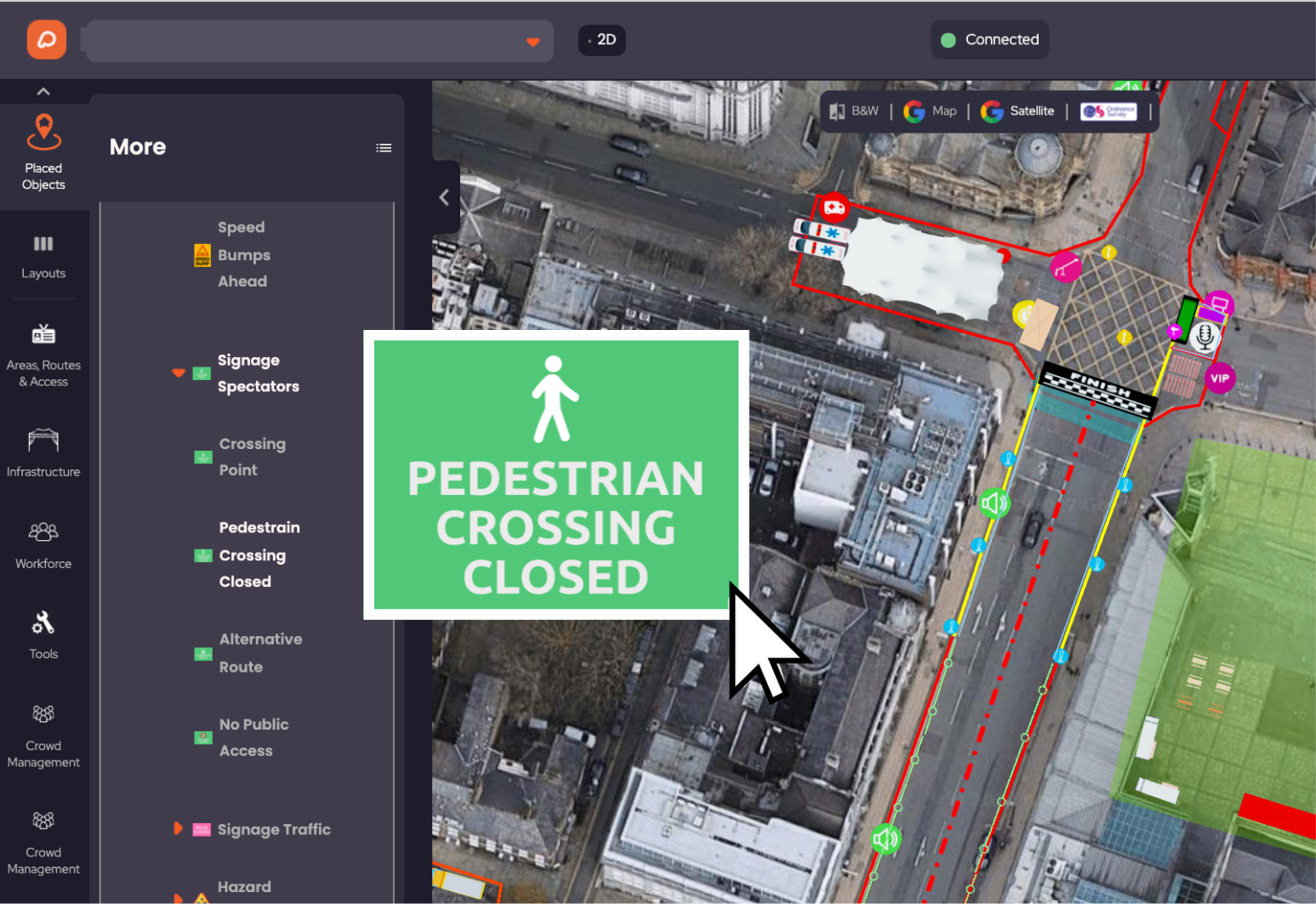Open the Workforce category
1316x904 pixels.
point(43,545)
